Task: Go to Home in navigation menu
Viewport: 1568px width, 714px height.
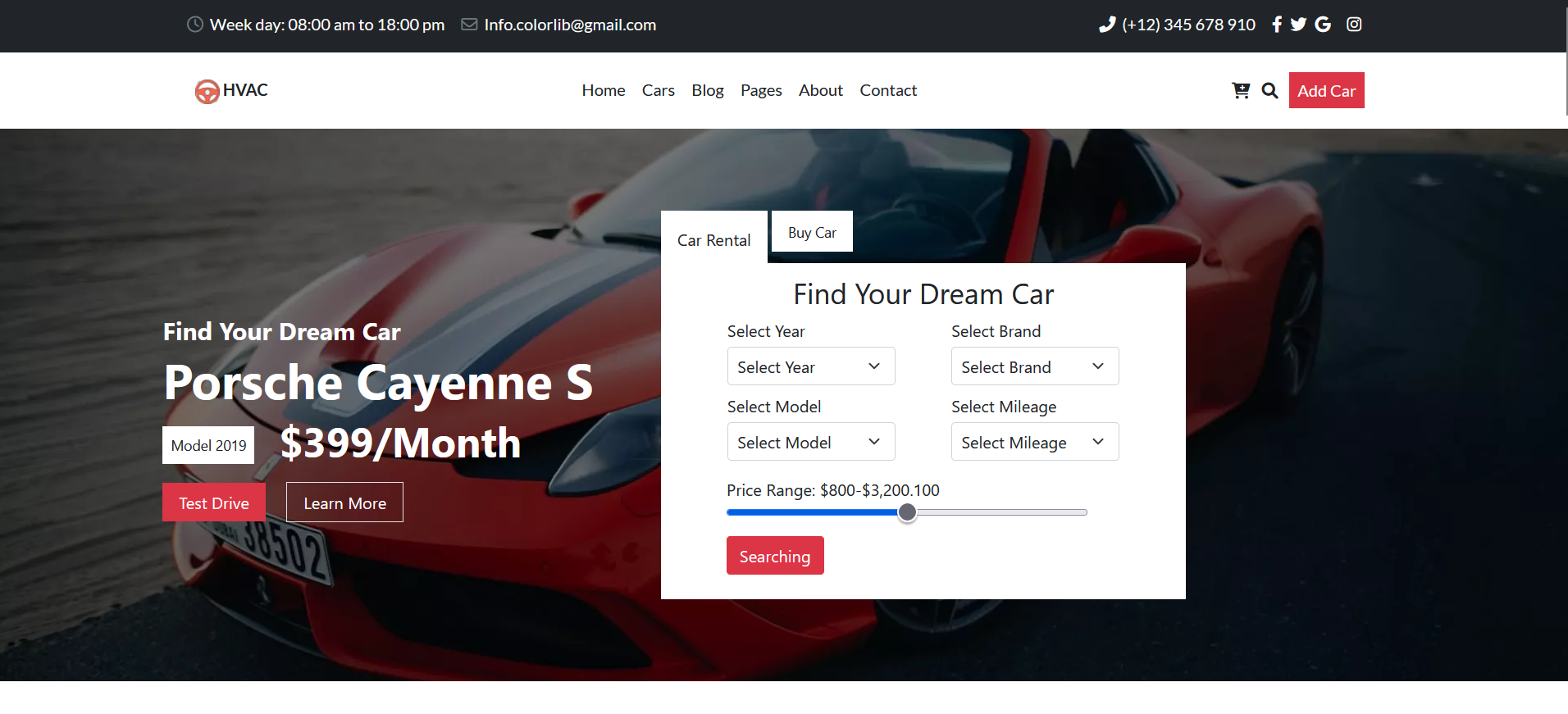Action: click(x=604, y=90)
